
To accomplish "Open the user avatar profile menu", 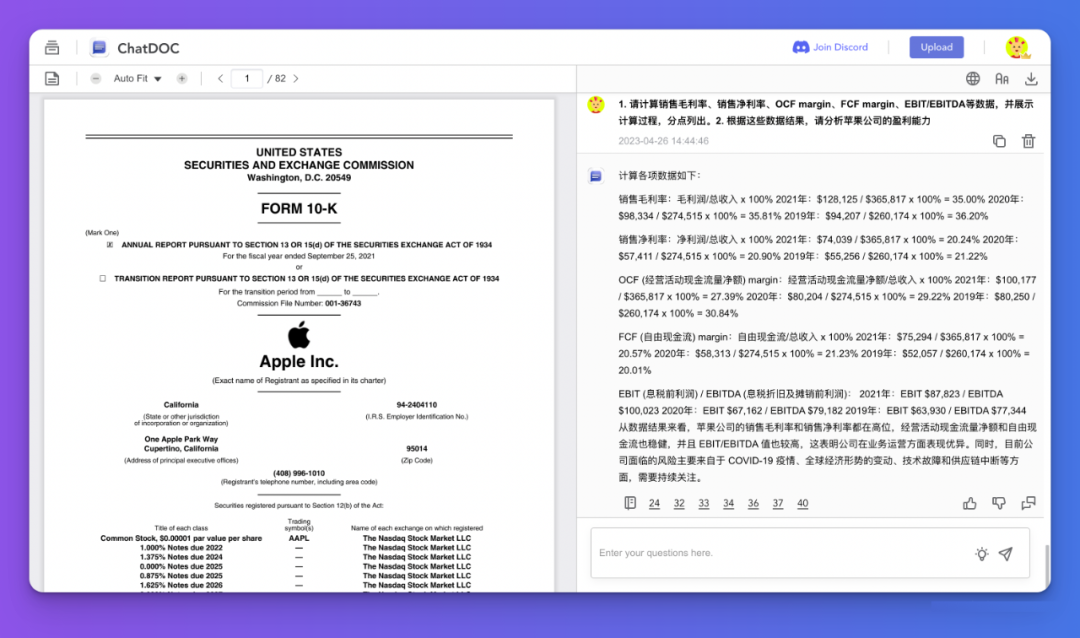I will [1017, 48].
